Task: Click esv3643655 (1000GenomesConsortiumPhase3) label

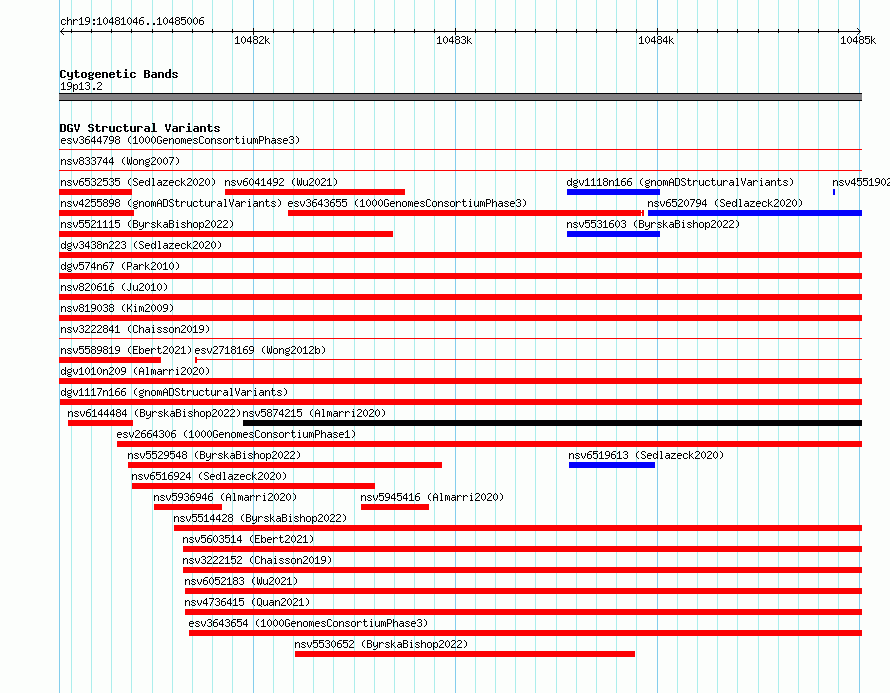Action: 407,203
